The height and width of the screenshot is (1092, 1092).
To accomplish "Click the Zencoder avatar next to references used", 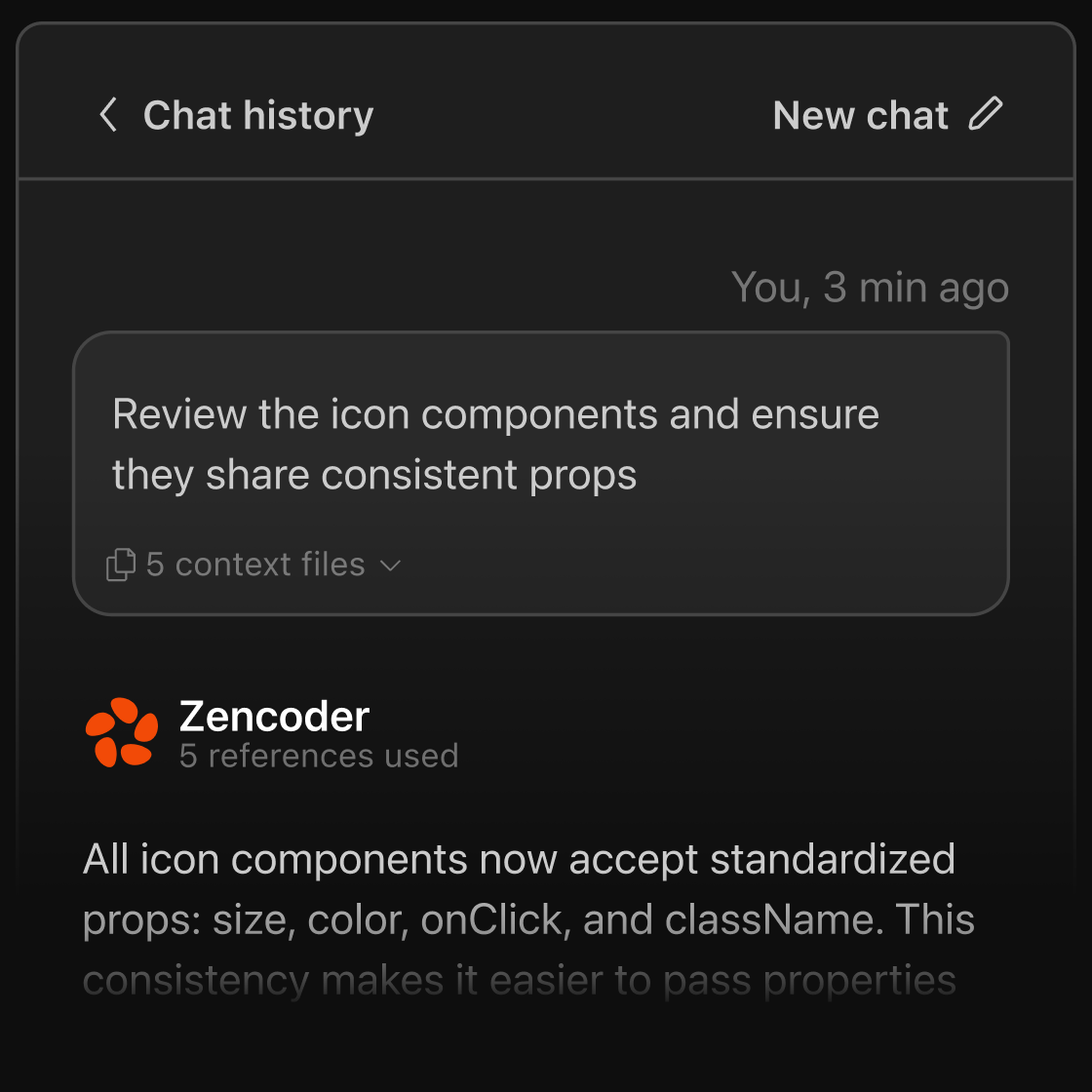I will tap(121, 732).
